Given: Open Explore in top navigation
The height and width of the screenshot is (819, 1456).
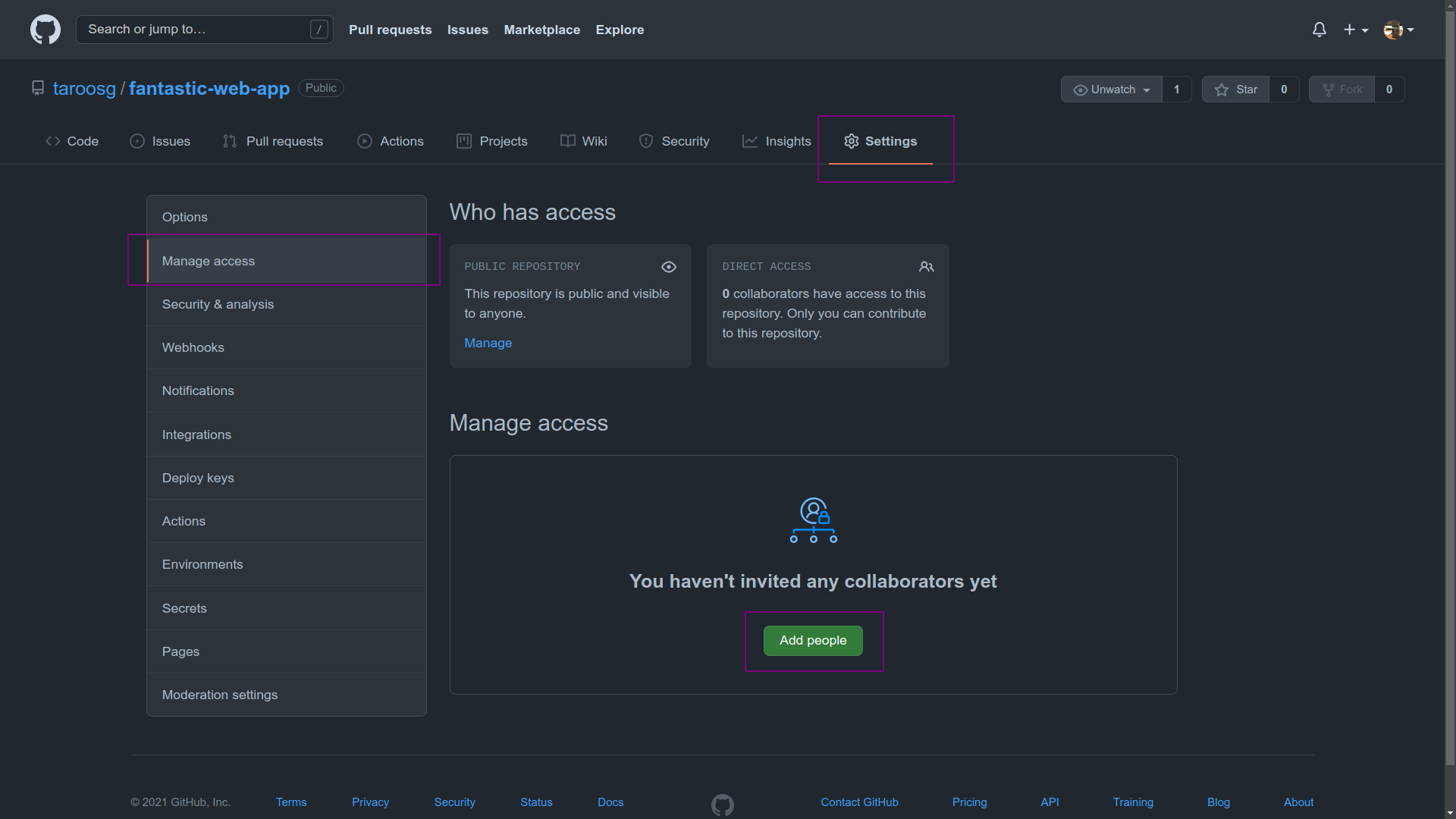Looking at the screenshot, I should (x=620, y=30).
